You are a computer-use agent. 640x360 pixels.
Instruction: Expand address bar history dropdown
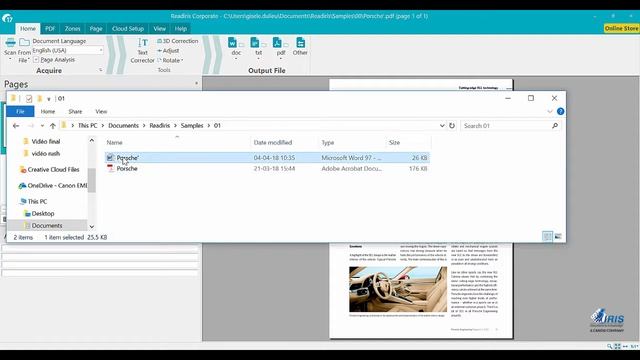click(442, 126)
